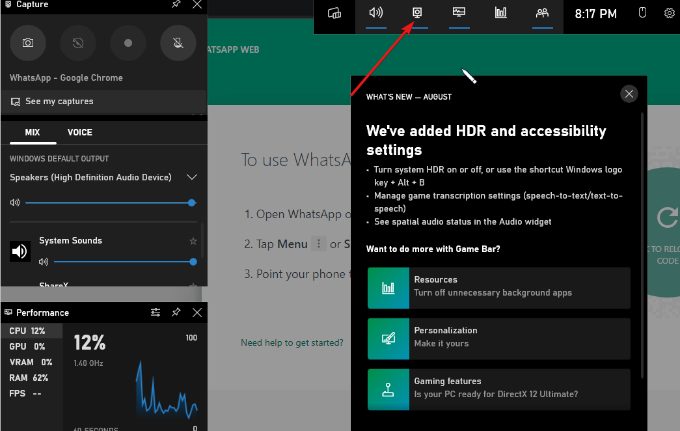Favorite System Sounds with star icon
680x431 pixels.
(193, 241)
